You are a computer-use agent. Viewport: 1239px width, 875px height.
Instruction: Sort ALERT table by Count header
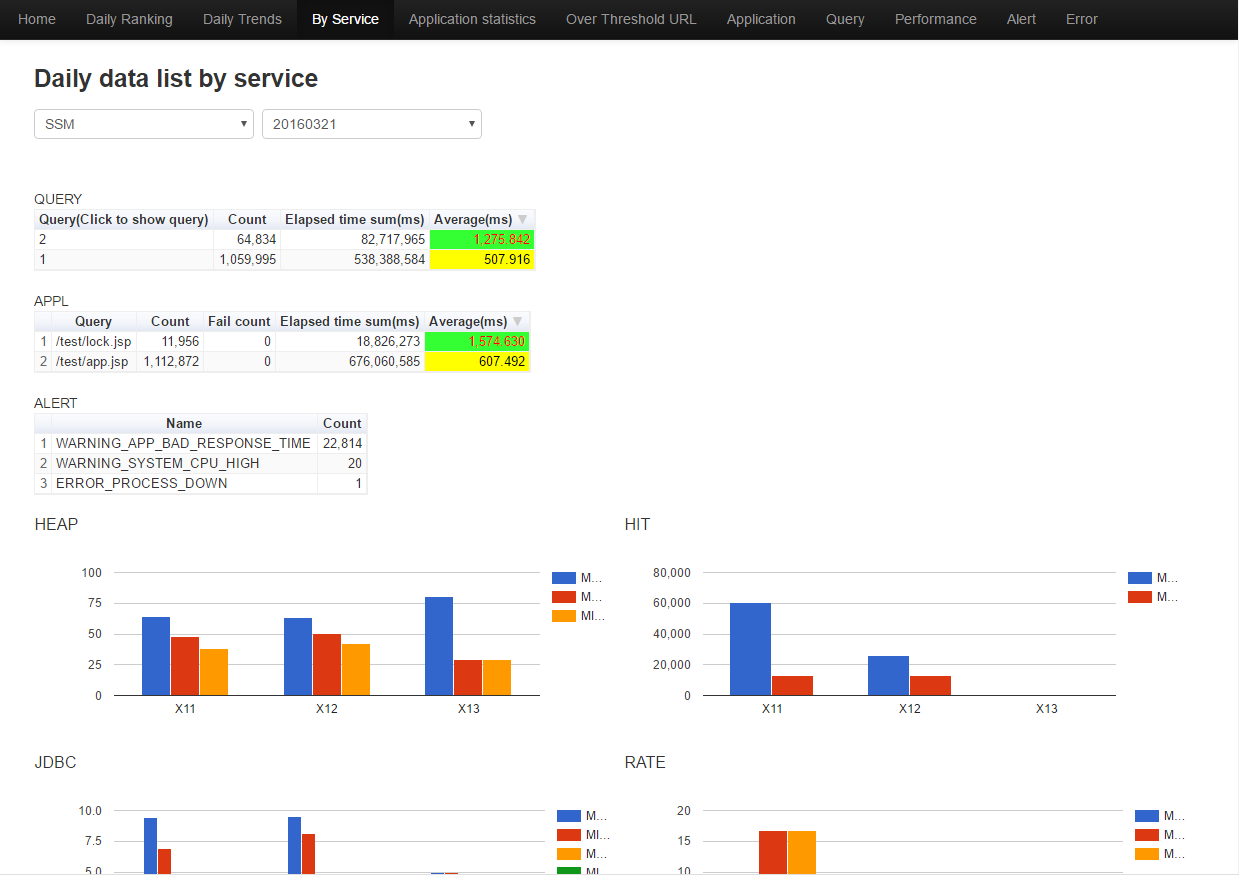tap(342, 424)
